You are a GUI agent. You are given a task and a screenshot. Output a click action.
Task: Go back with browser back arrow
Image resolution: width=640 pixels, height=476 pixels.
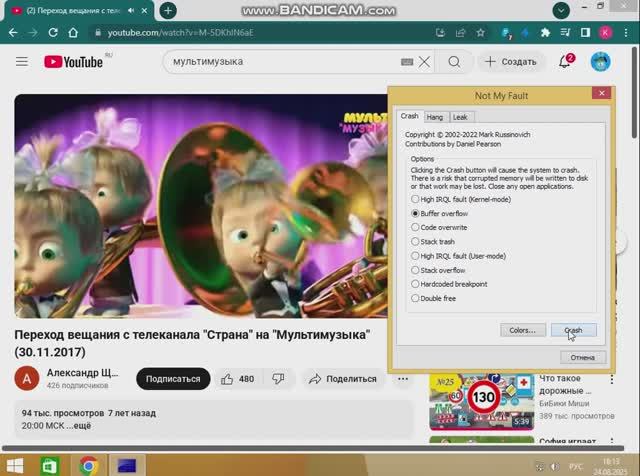13,33
